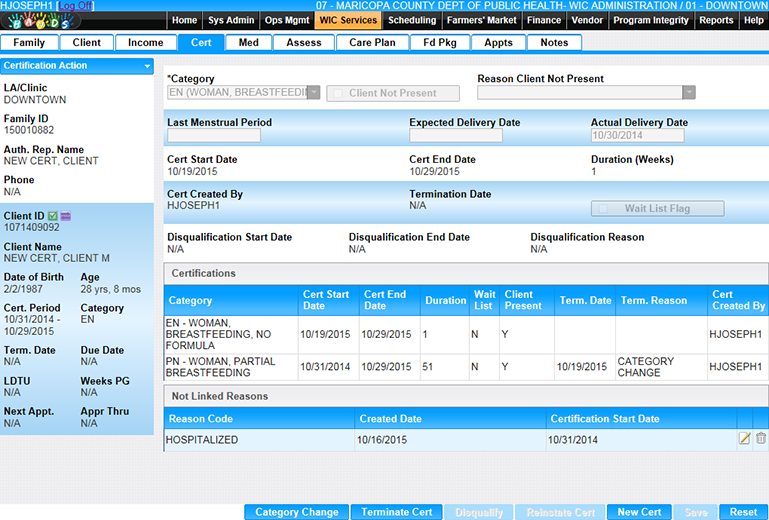Screen dimensions: 769x520
Task: Click the Log Off link
Action: coord(77,5)
